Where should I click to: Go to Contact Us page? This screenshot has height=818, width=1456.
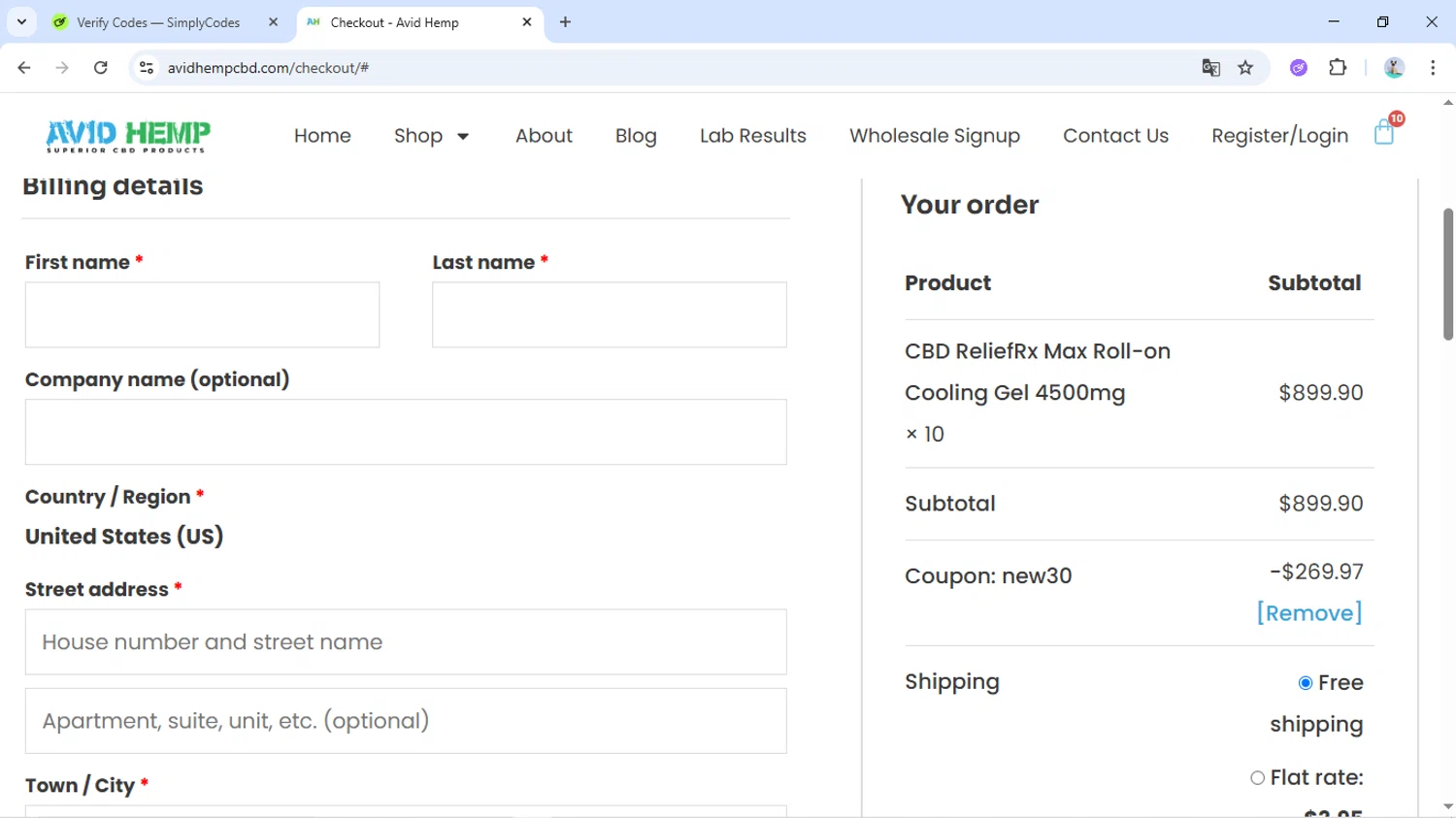point(1115,136)
